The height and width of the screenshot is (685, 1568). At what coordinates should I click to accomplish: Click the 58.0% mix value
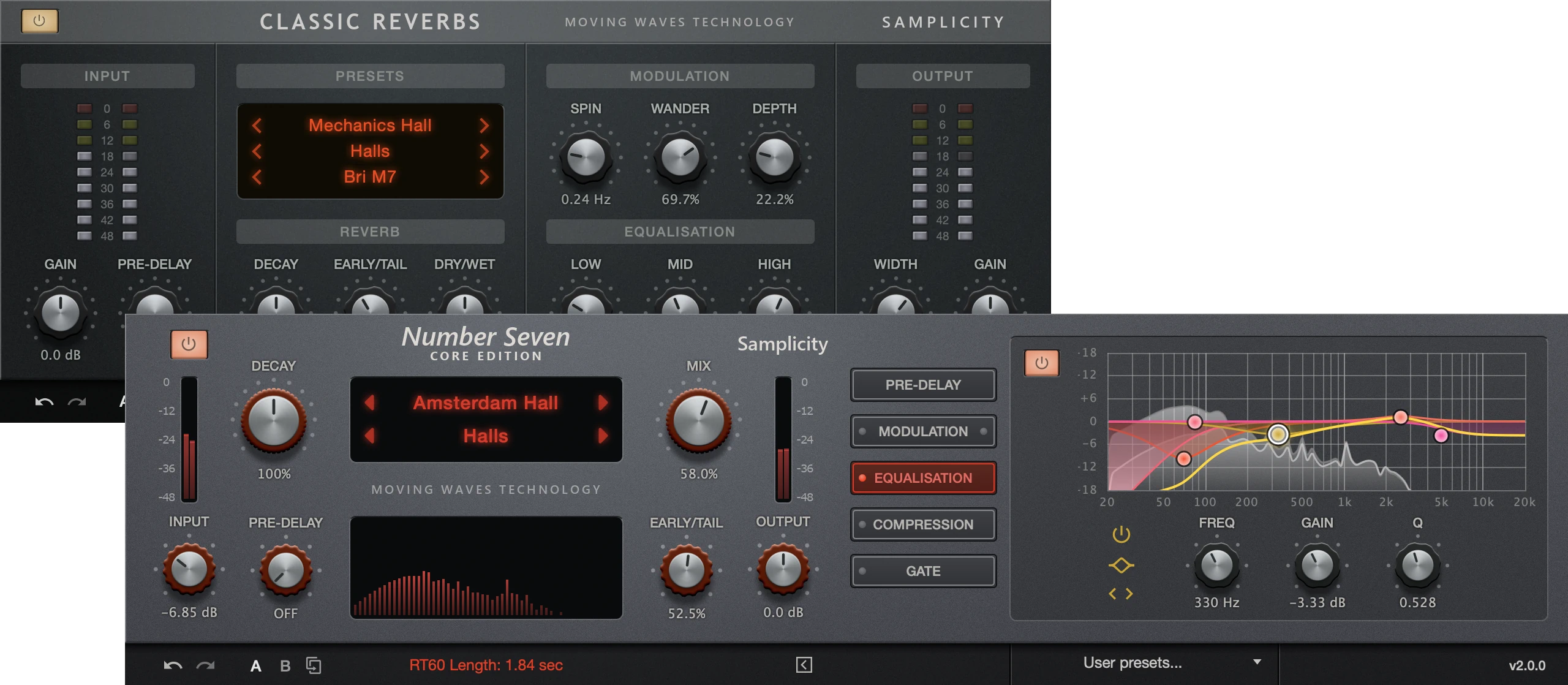pos(698,474)
